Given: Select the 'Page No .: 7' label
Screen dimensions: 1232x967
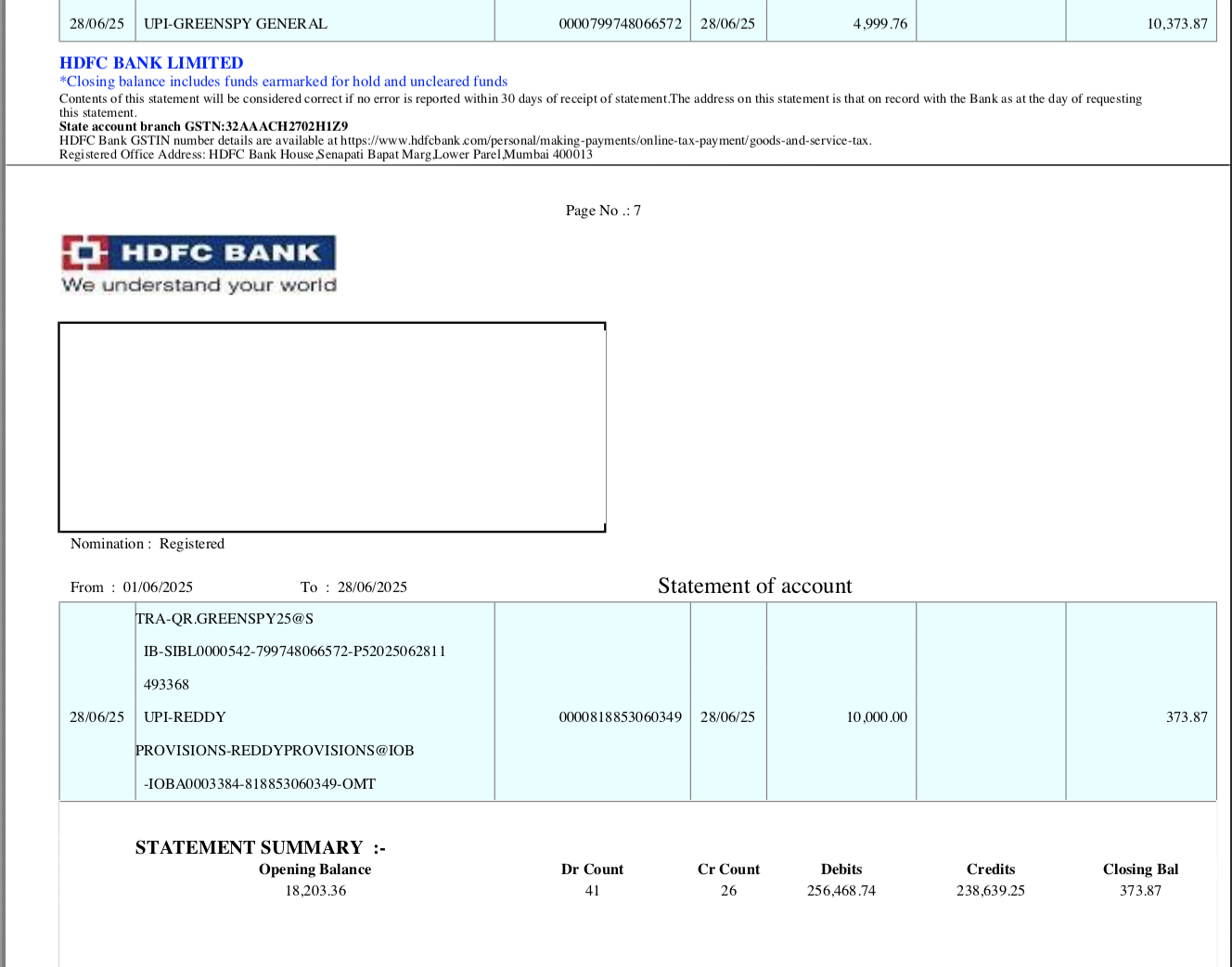Looking at the screenshot, I should click(603, 211).
